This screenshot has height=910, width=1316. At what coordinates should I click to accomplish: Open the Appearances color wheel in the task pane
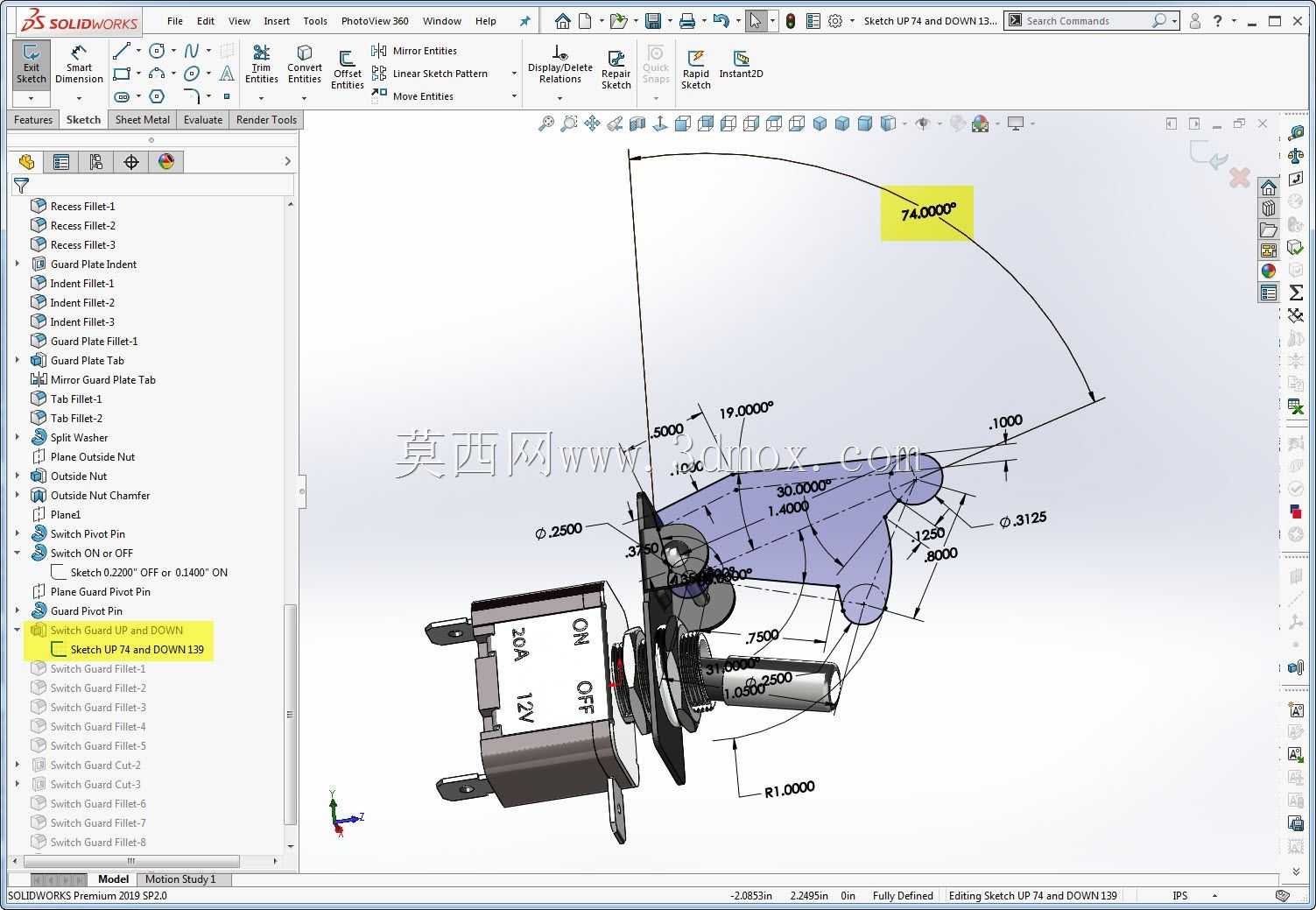tap(1268, 271)
